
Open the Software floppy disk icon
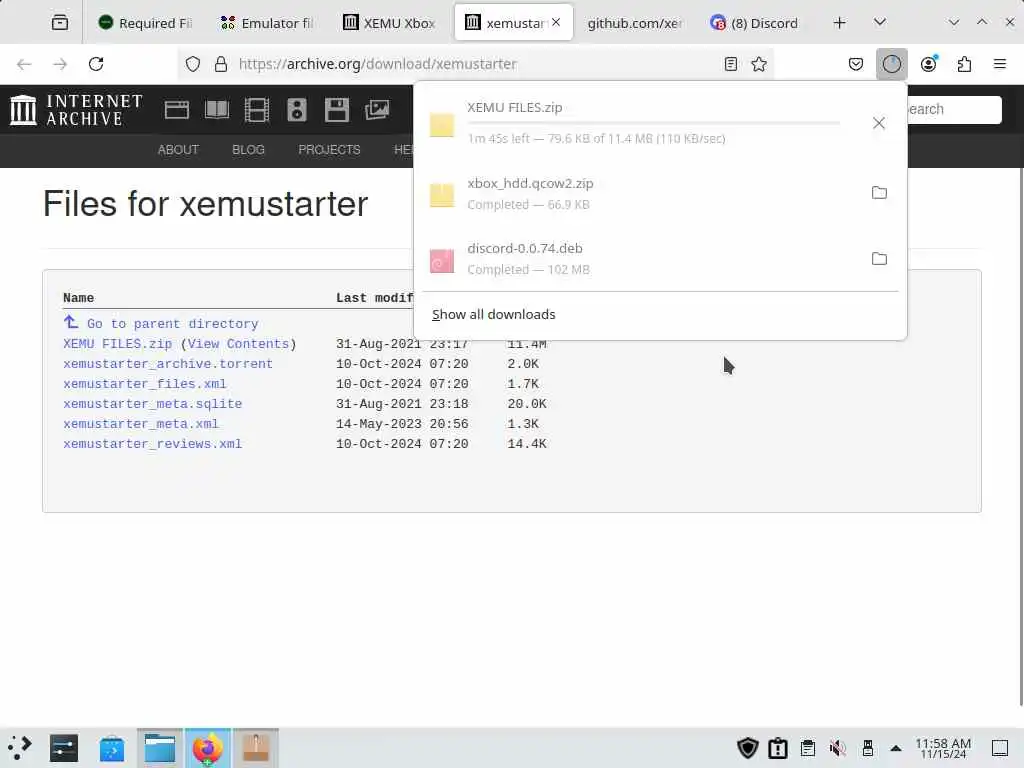coord(337,110)
